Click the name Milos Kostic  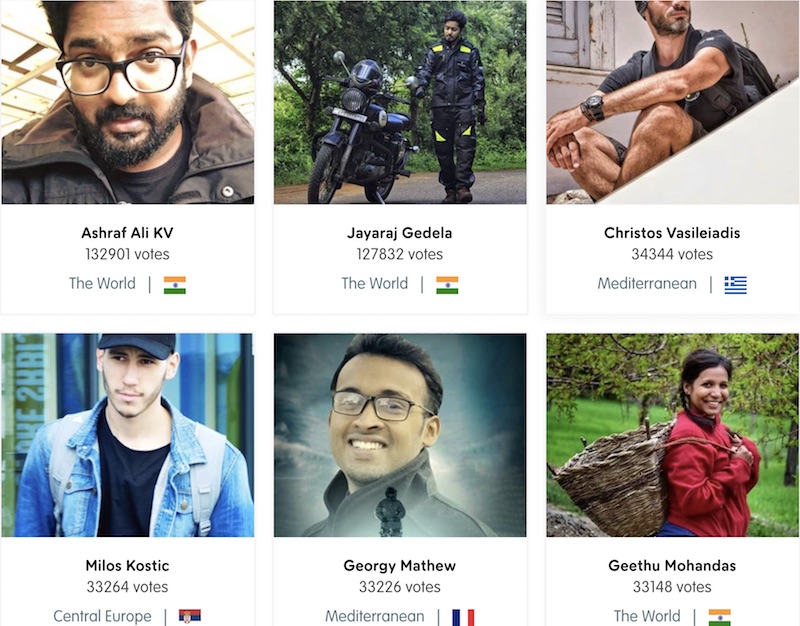(x=128, y=565)
